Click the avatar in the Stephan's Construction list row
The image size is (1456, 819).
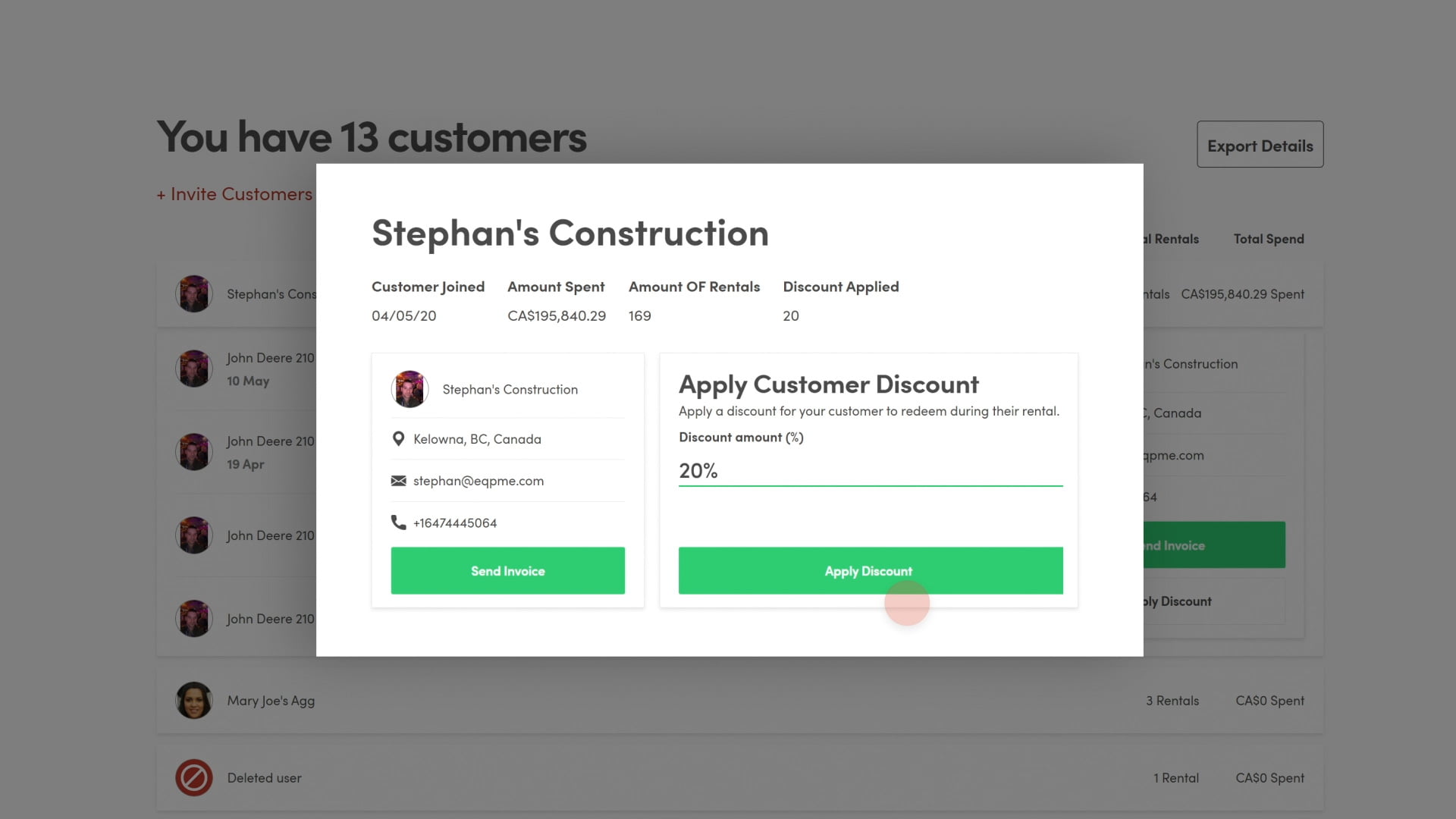pyautogui.click(x=194, y=294)
